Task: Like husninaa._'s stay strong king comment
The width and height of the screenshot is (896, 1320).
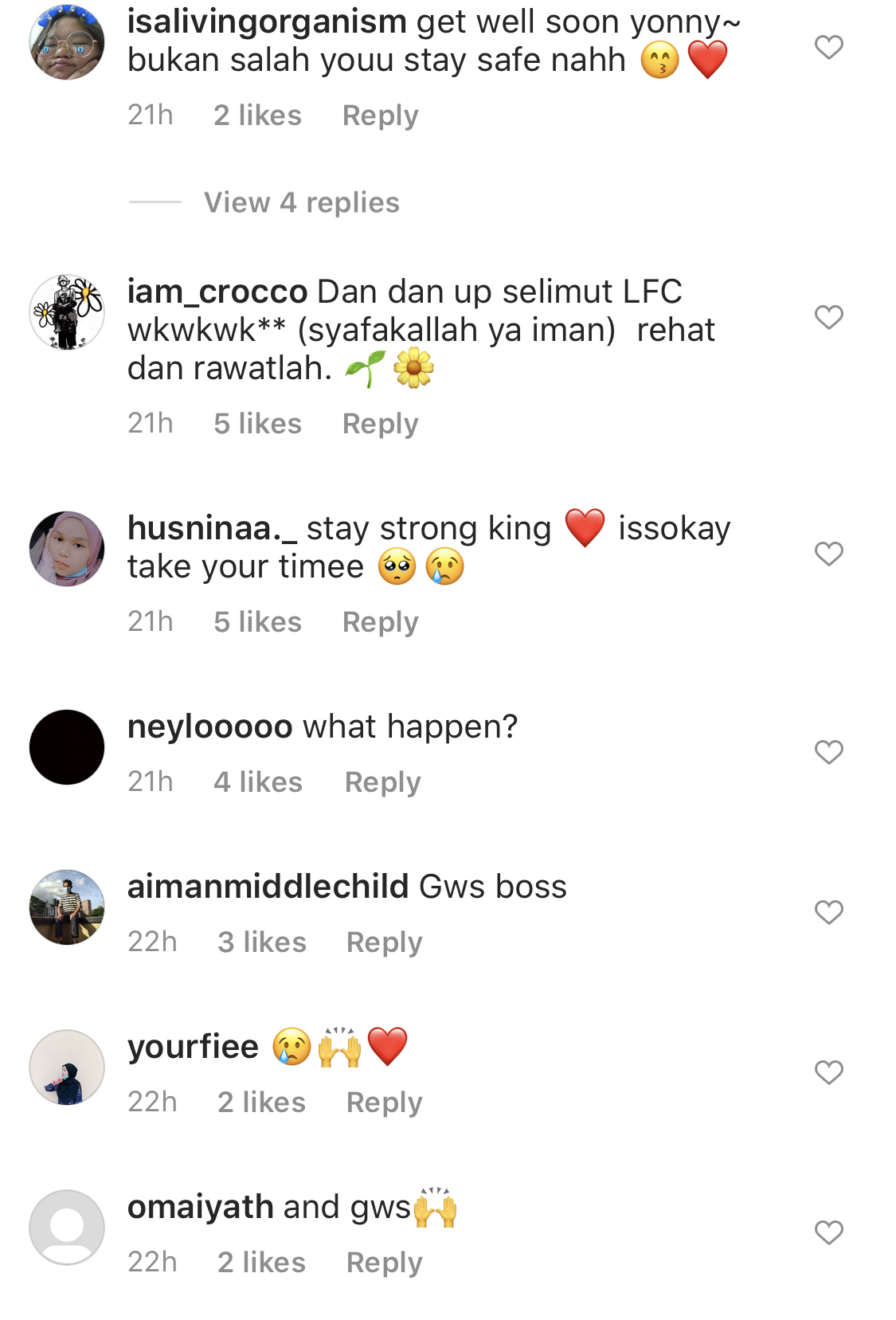Action: [828, 554]
